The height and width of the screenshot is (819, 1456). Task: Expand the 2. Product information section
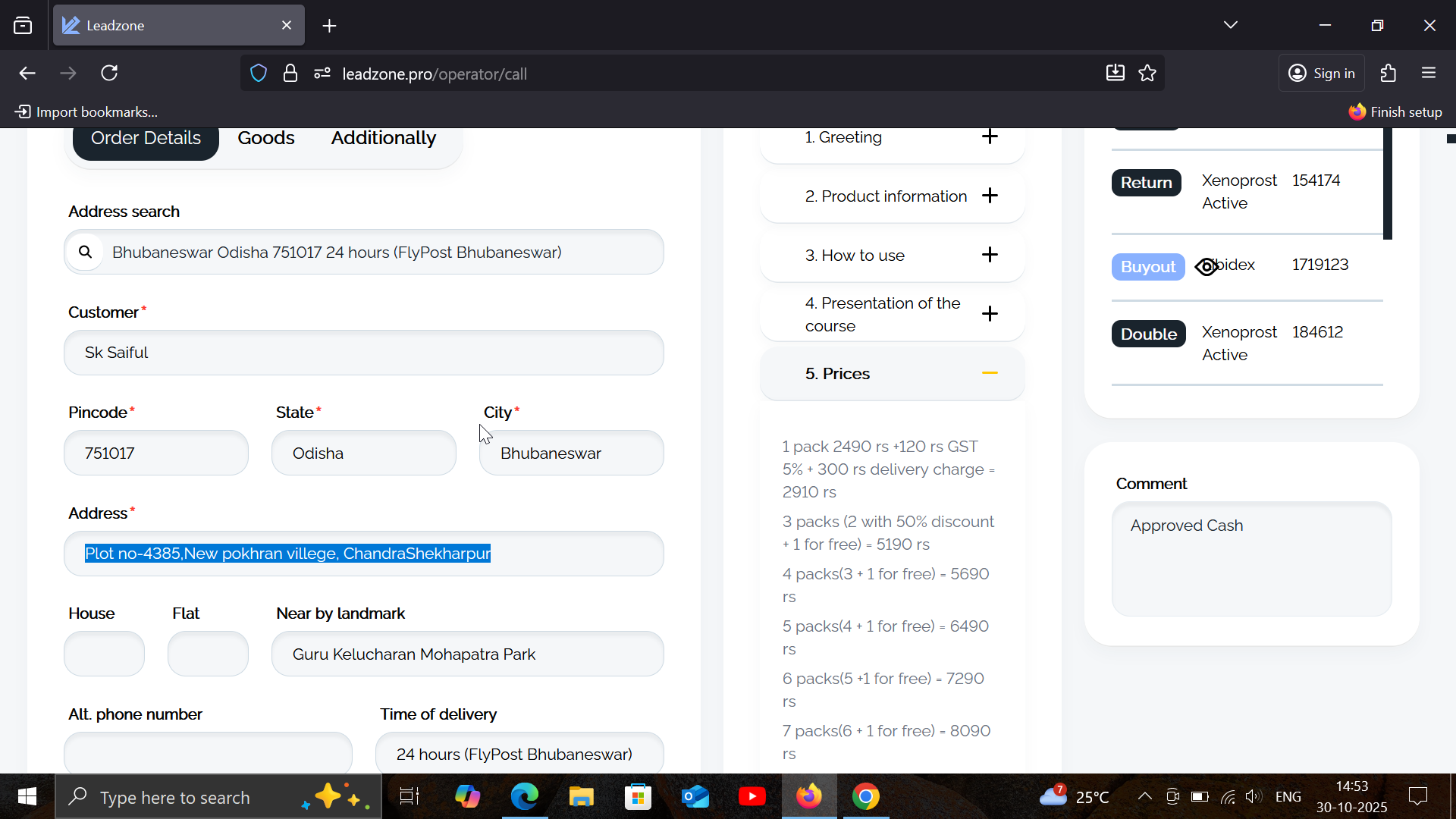(x=990, y=196)
